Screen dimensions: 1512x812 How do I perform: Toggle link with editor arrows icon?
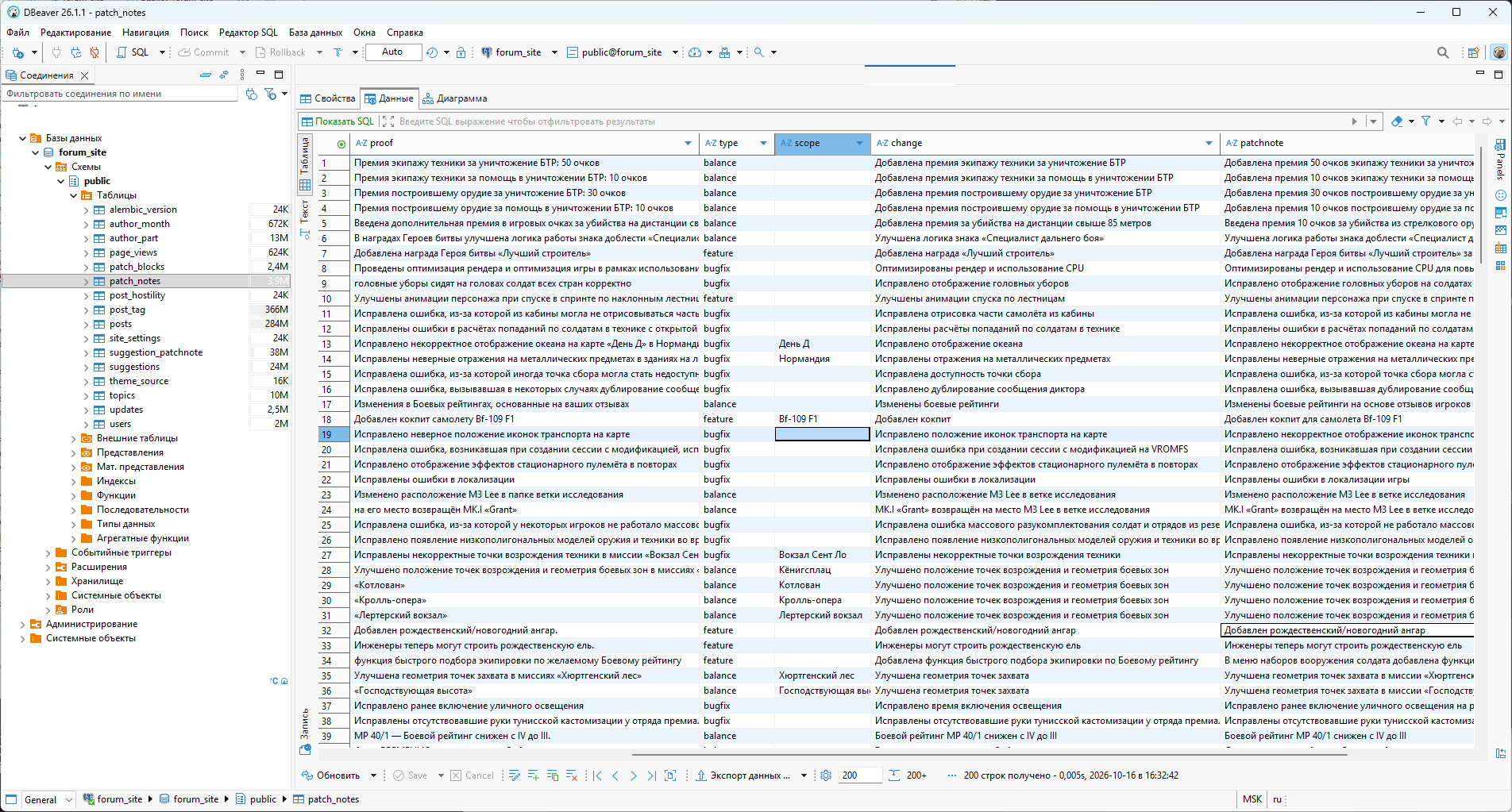[x=224, y=75]
